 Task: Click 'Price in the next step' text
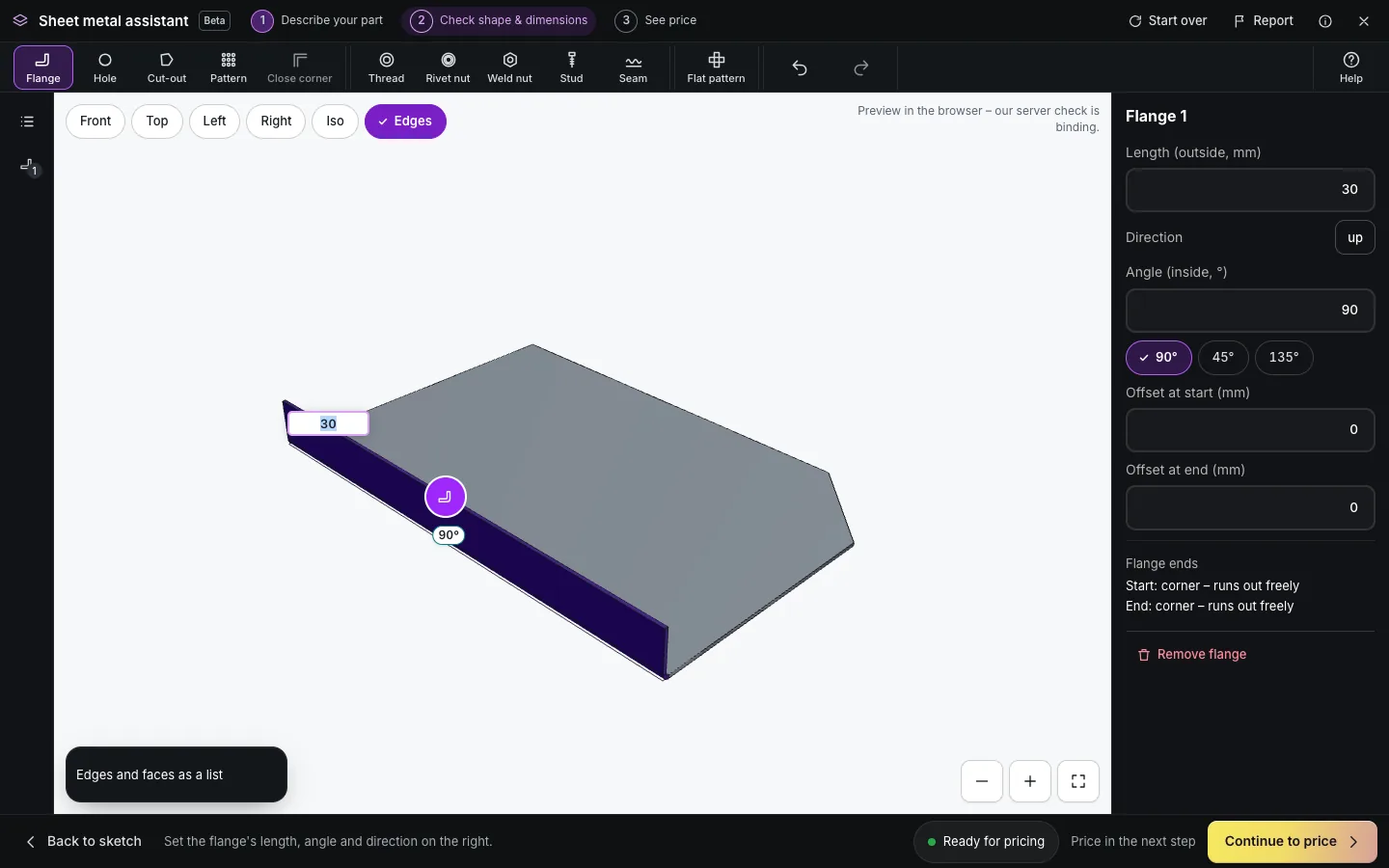tap(1133, 841)
